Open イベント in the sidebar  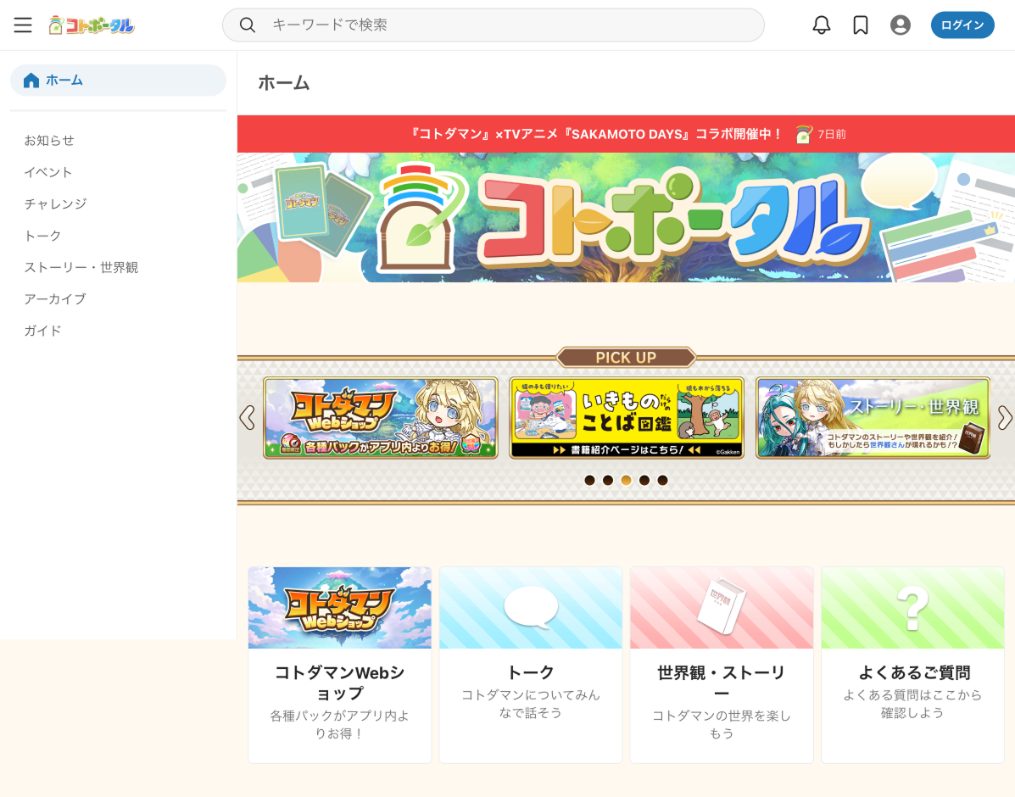pos(48,172)
